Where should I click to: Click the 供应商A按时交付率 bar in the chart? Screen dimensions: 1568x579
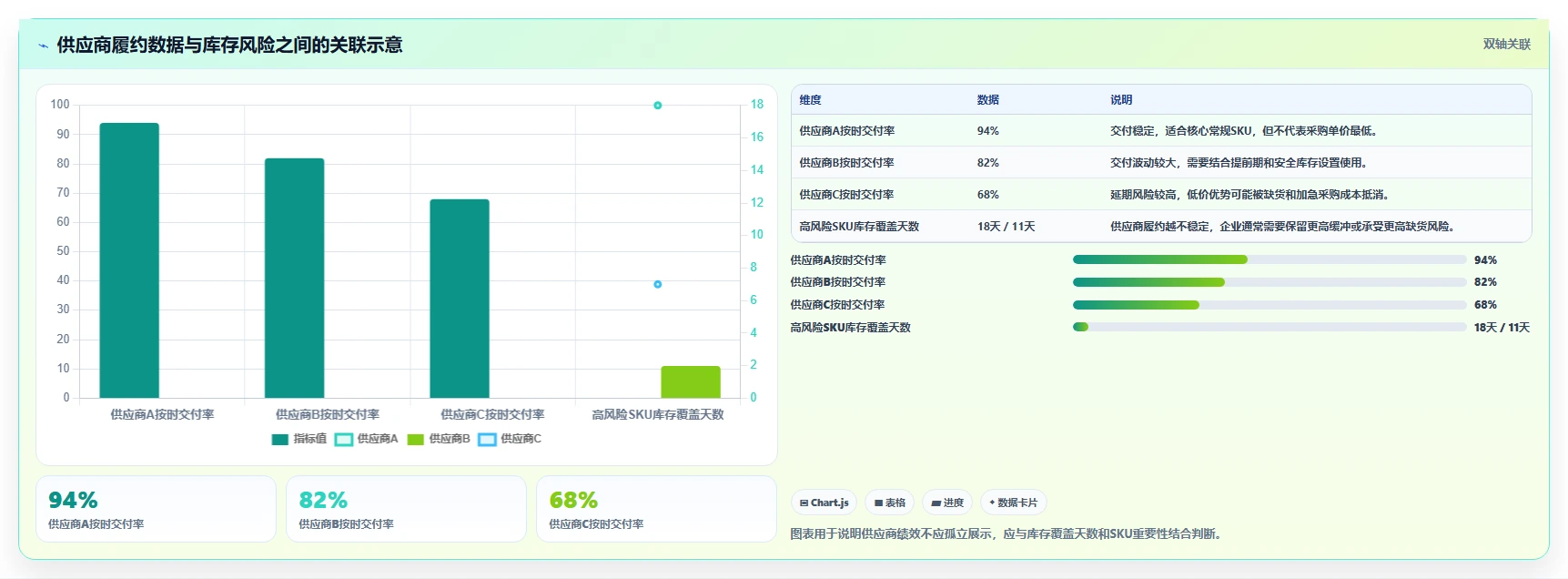[129, 260]
